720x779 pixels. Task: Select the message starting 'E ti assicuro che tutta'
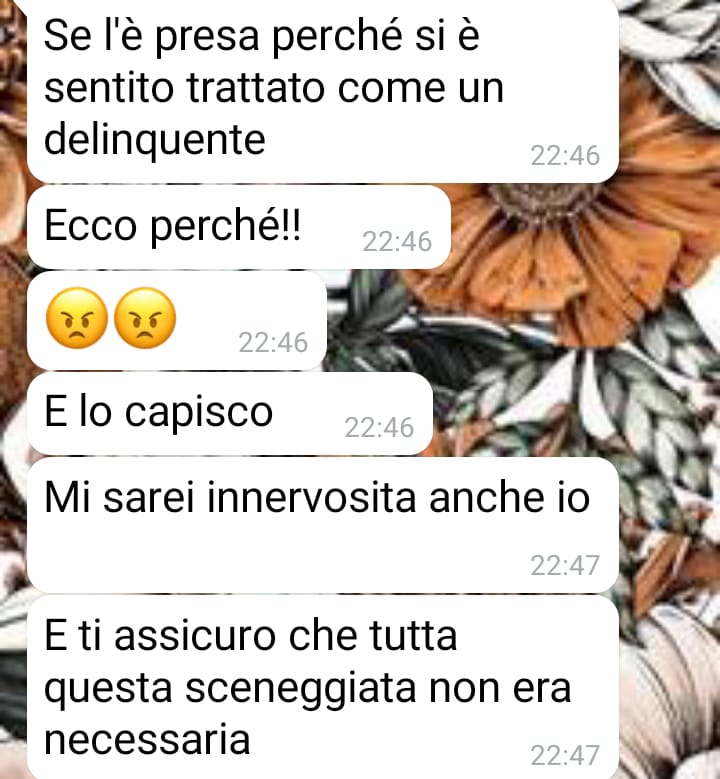[x=323, y=687]
